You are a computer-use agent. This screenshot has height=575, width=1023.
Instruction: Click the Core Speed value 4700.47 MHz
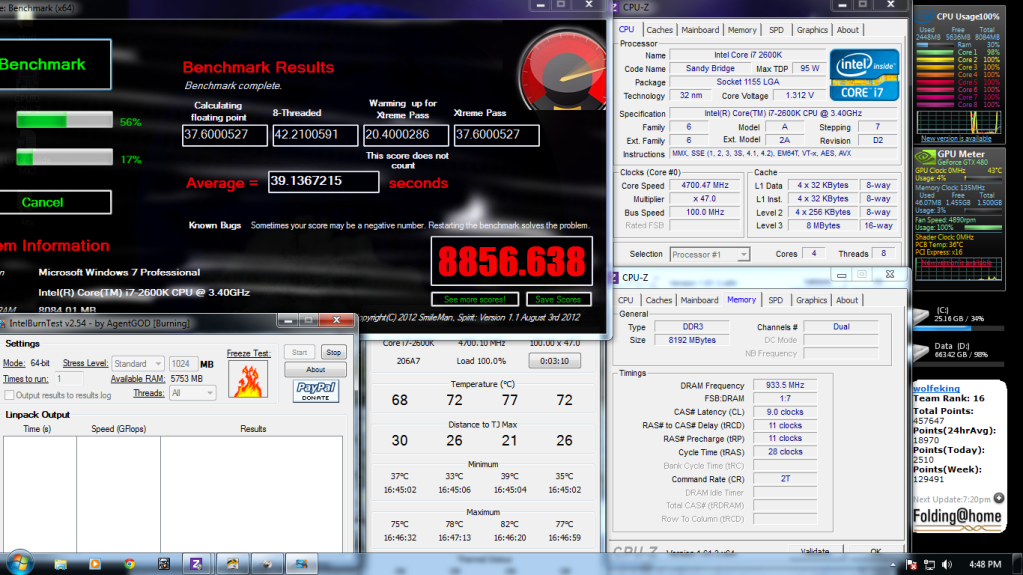pyautogui.click(x=705, y=185)
